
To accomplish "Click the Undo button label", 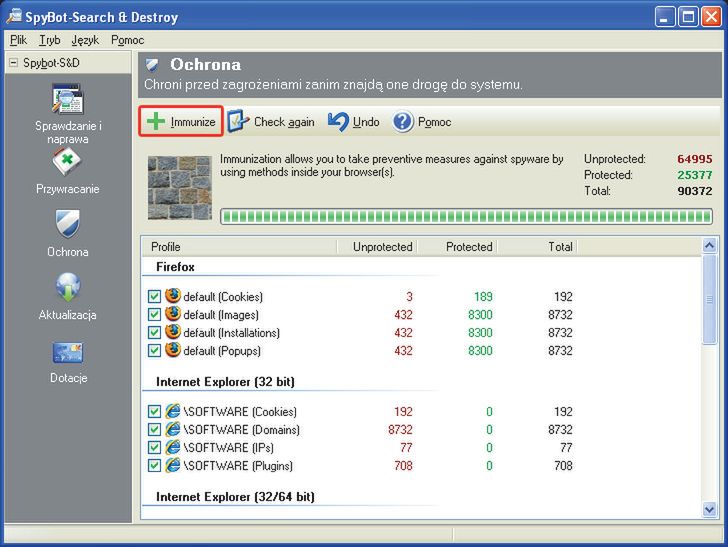I will [x=366, y=122].
